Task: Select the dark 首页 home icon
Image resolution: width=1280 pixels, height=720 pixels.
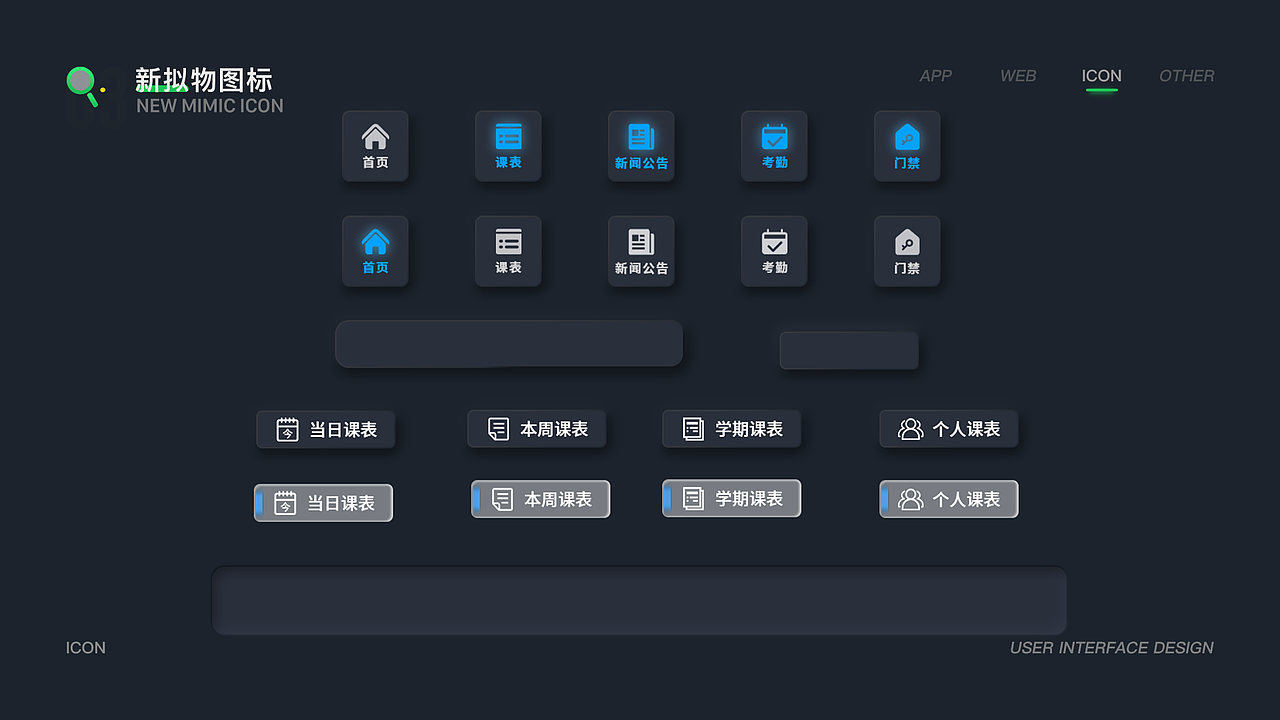Action: 375,146
